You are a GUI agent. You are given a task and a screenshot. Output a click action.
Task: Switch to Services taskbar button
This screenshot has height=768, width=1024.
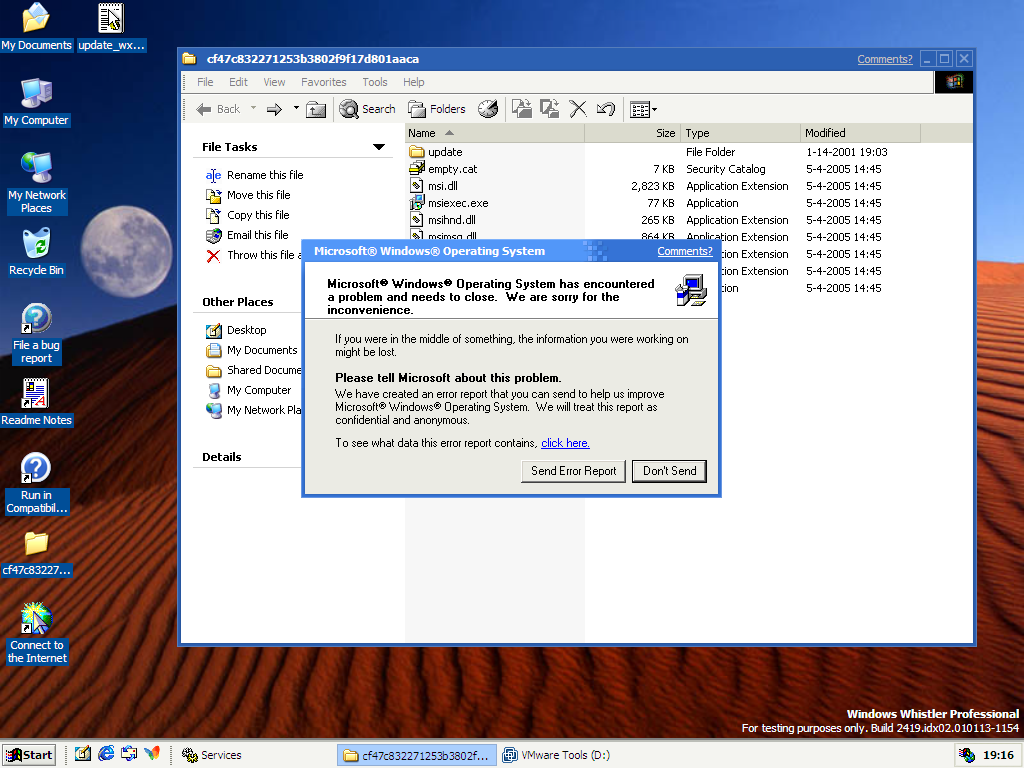253,755
